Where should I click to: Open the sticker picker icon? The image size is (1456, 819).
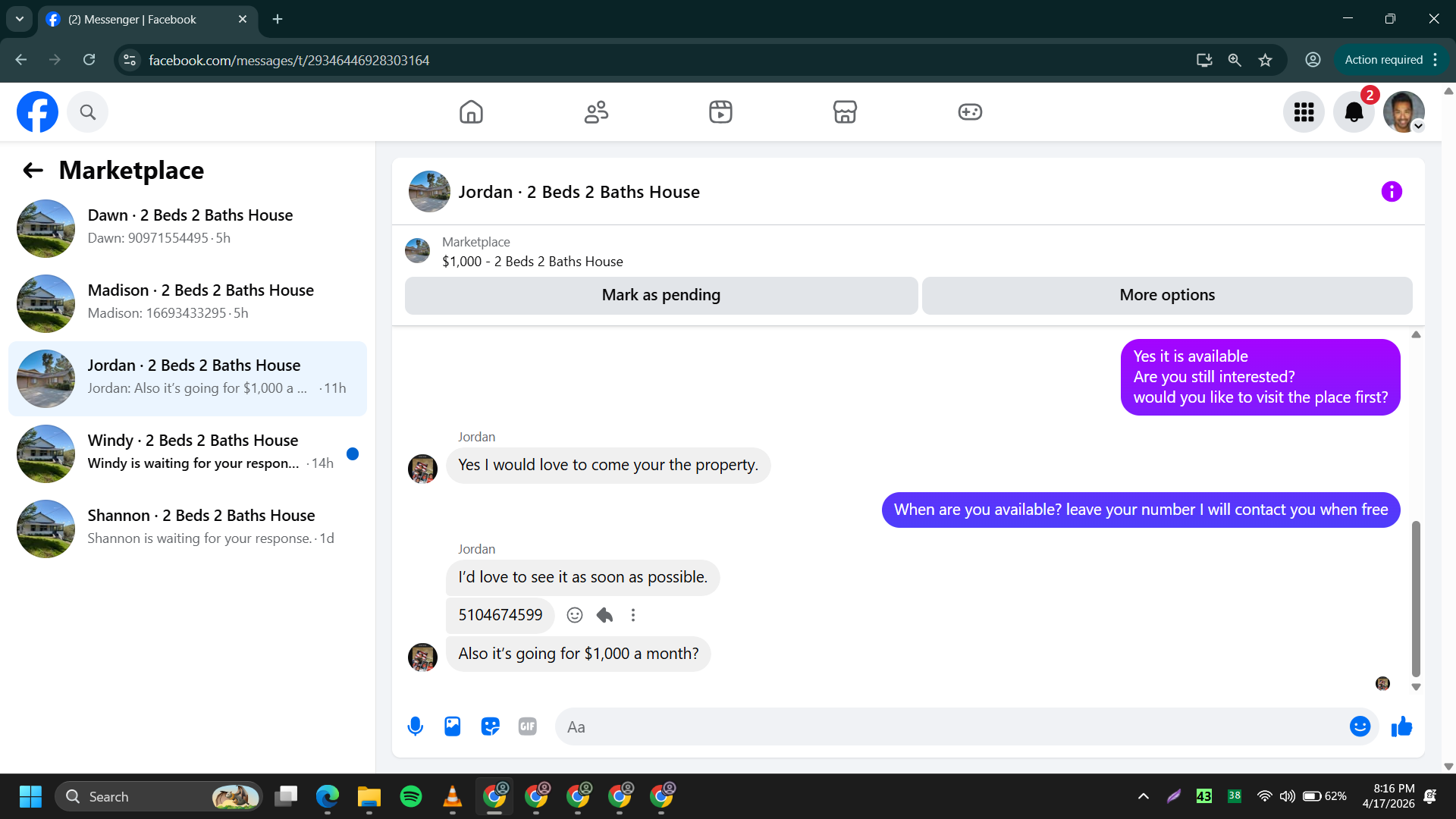(490, 726)
